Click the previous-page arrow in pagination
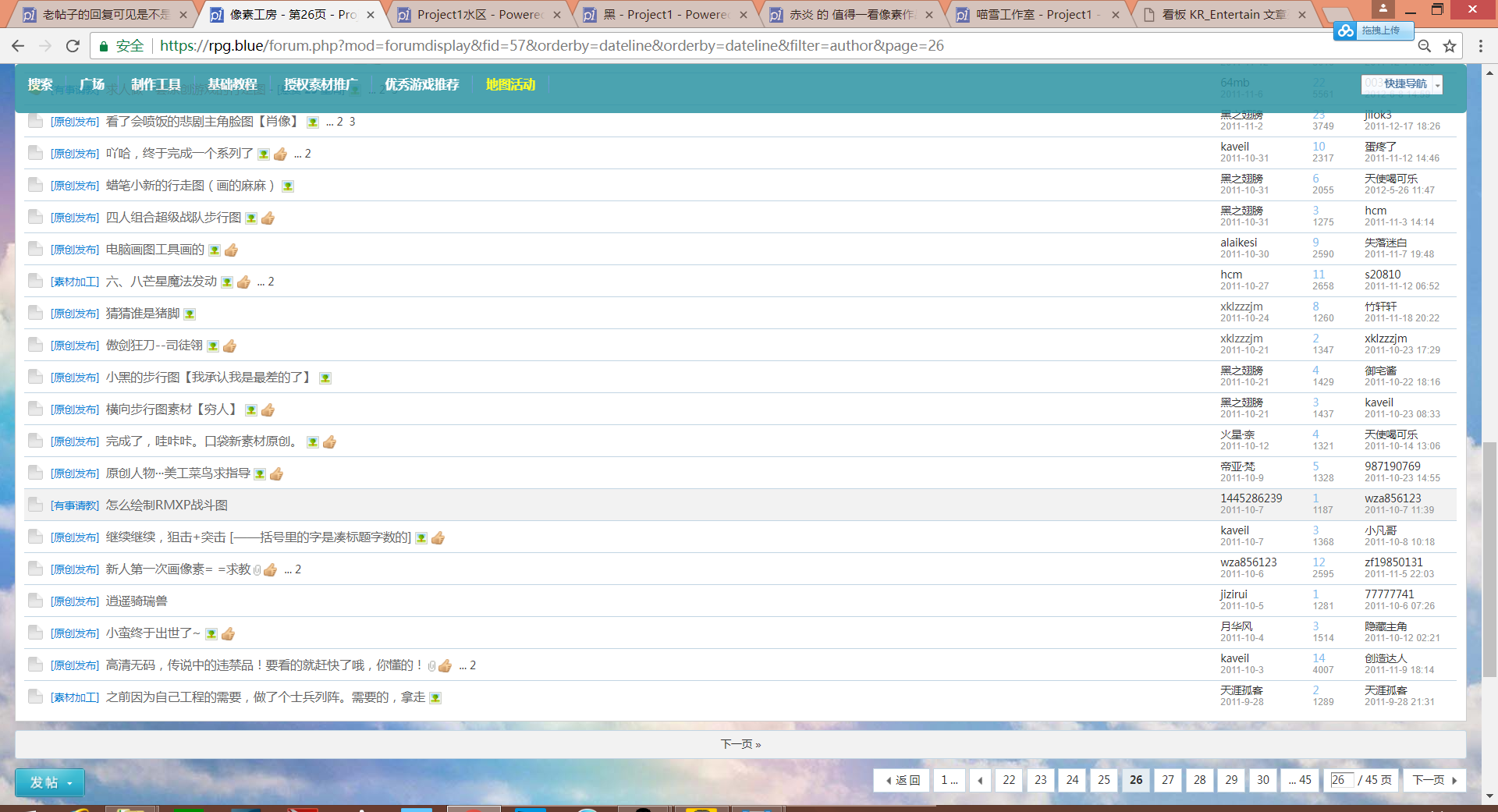The width and height of the screenshot is (1498, 812). coord(980,780)
